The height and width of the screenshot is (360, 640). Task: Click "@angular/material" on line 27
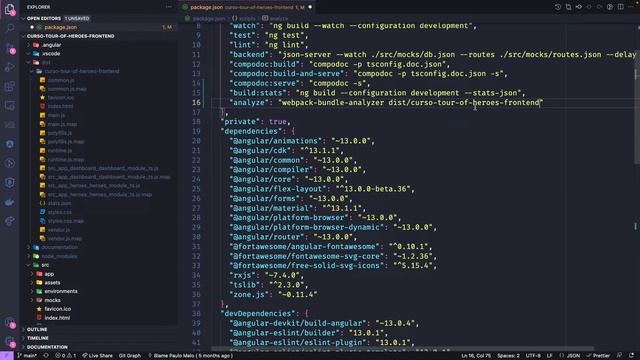coord(272,208)
